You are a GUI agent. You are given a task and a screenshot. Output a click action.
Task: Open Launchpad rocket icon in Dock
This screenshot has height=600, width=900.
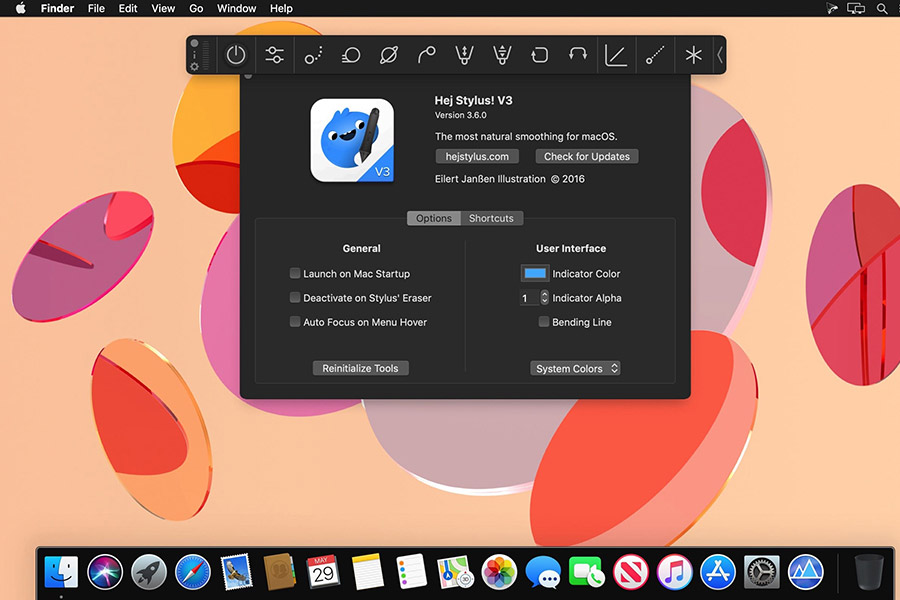point(149,572)
